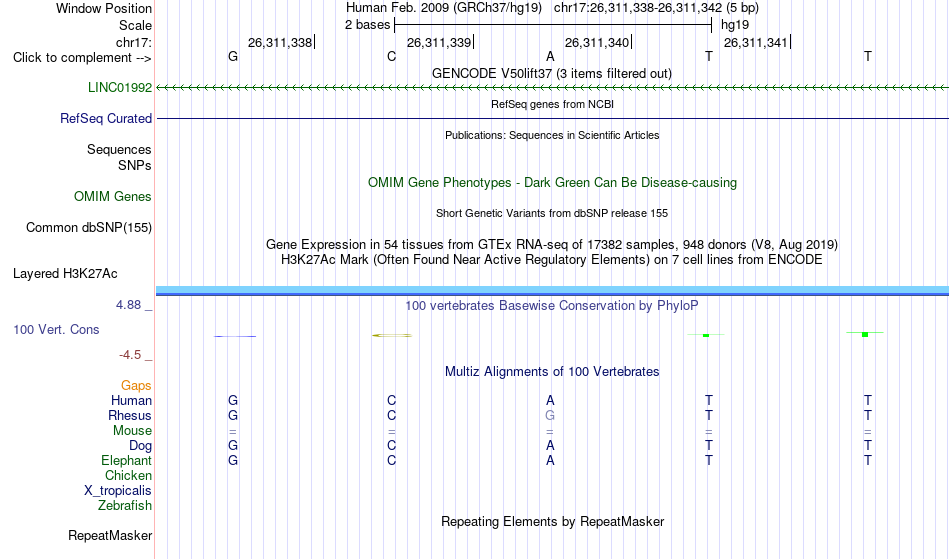Click 100 vertebrates Basewise Conservation by PhyloP title
Viewport: 950px width, 559px height.
552,306
